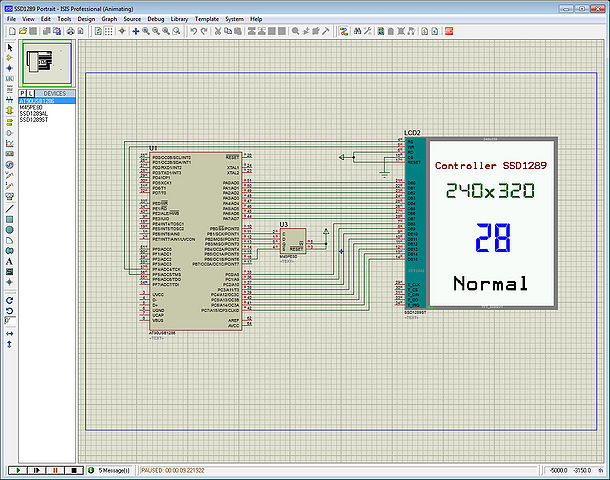Select the Junction Dot Mode tool

tap(10, 68)
